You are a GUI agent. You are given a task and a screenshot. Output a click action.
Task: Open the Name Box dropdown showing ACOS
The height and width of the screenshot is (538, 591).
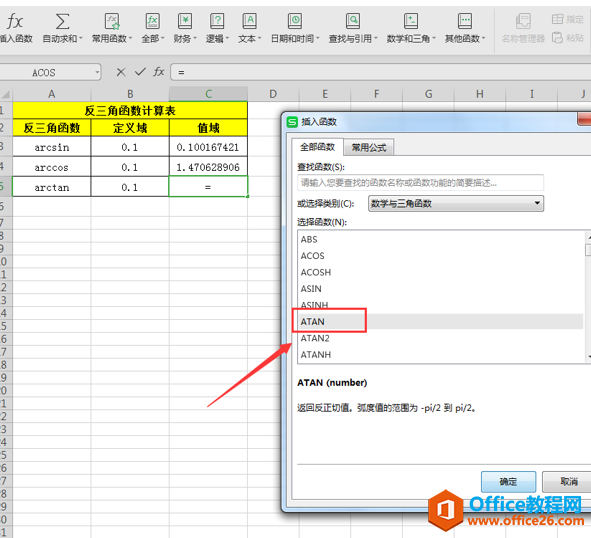click(x=97, y=72)
